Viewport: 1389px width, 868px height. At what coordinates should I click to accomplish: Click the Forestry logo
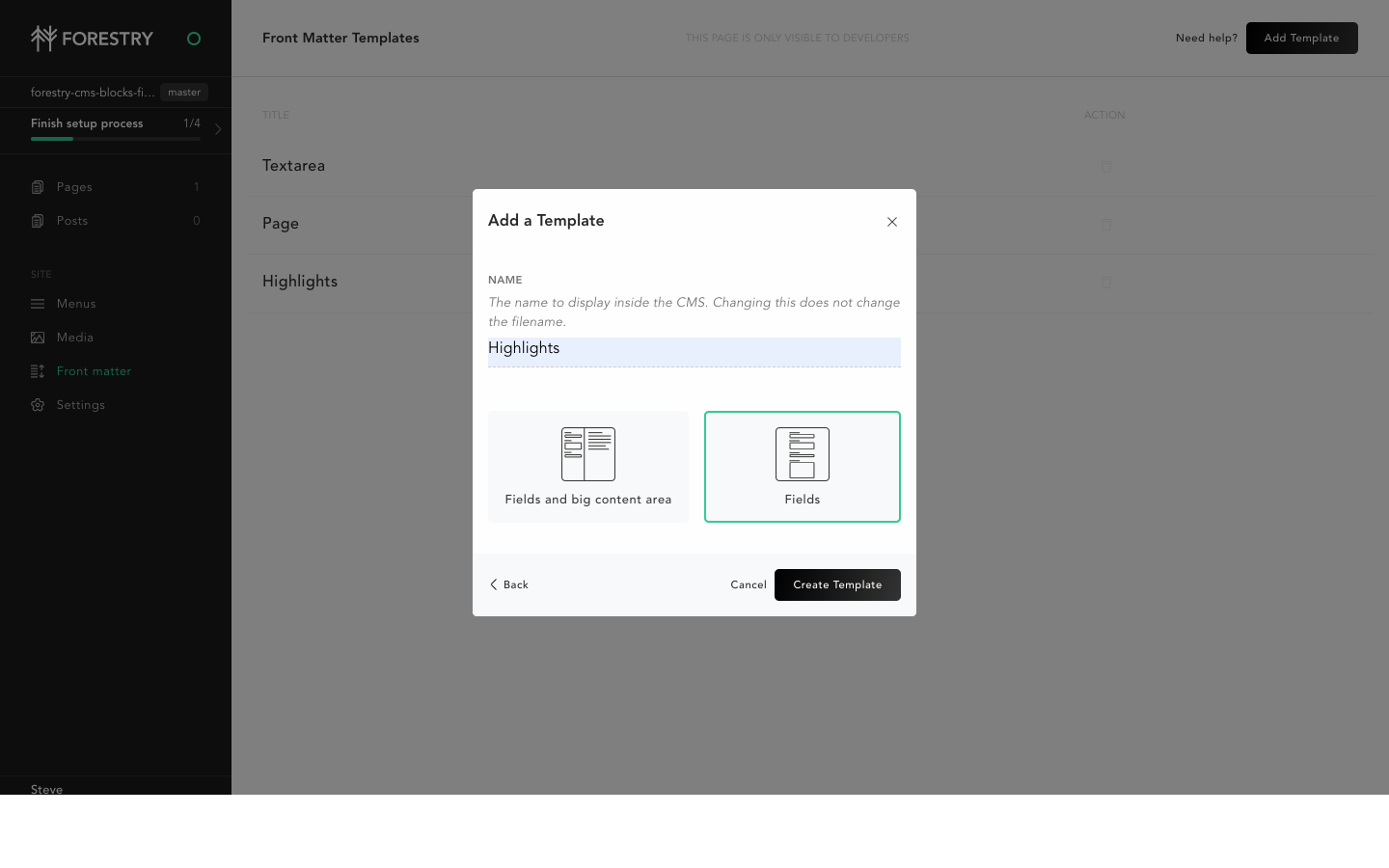(92, 39)
